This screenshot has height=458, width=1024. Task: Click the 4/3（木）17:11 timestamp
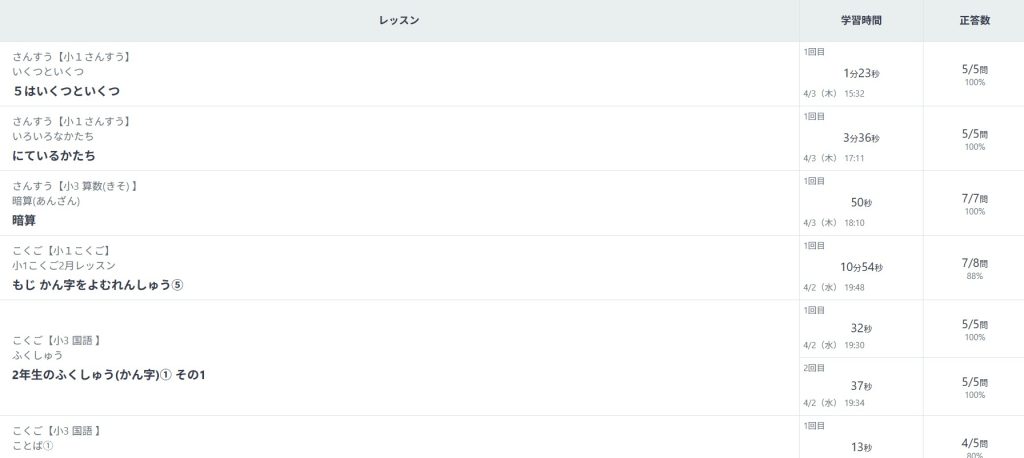pyautogui.click(x=834, y=158)
